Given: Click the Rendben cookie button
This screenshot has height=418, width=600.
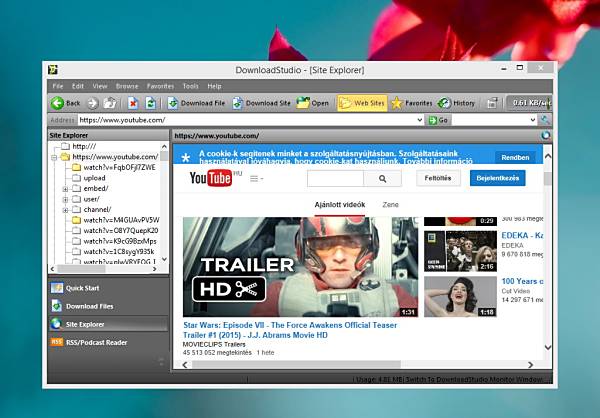Looking at the screenshot, I should tap(515, 157).
